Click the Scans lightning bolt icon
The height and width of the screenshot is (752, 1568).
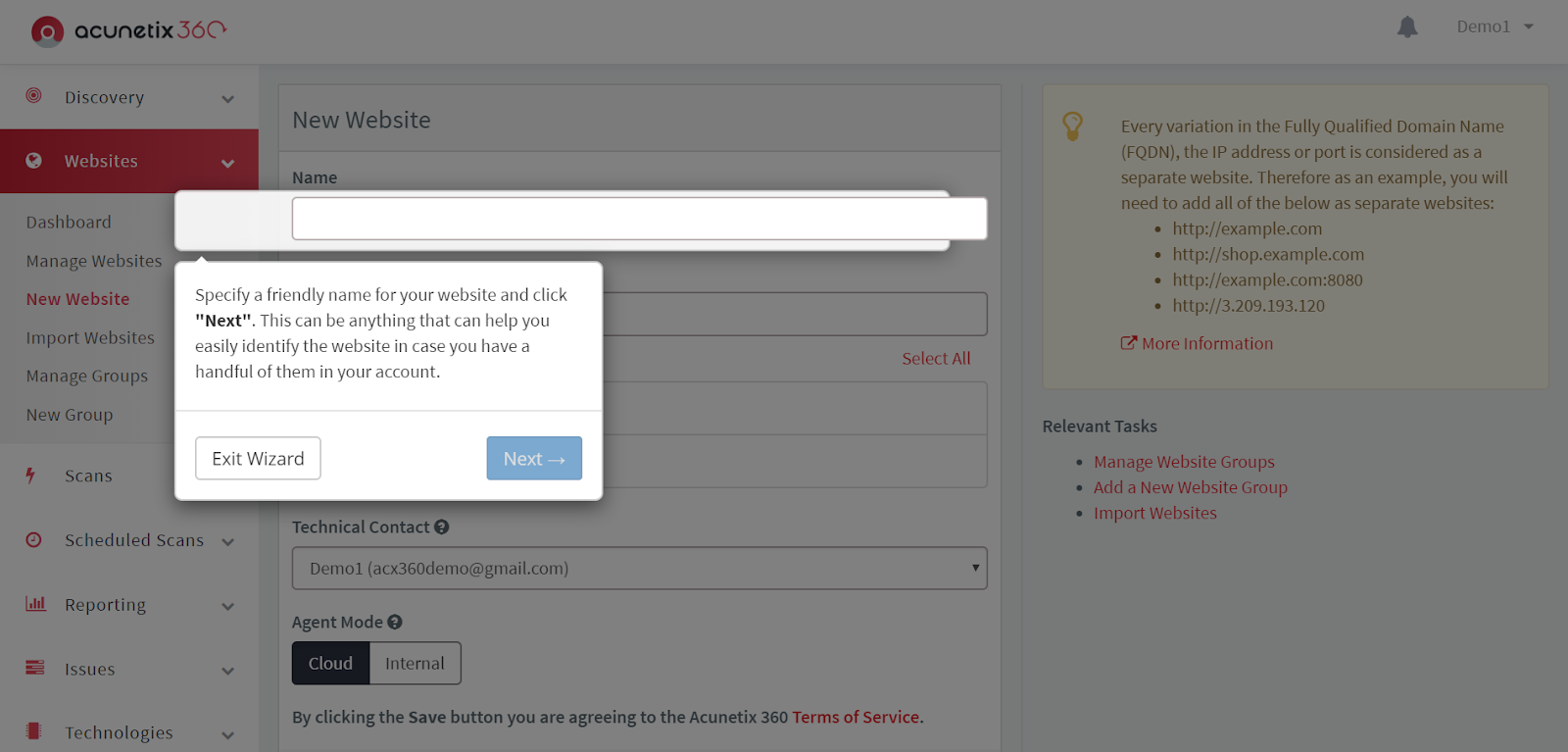(31, 476)
